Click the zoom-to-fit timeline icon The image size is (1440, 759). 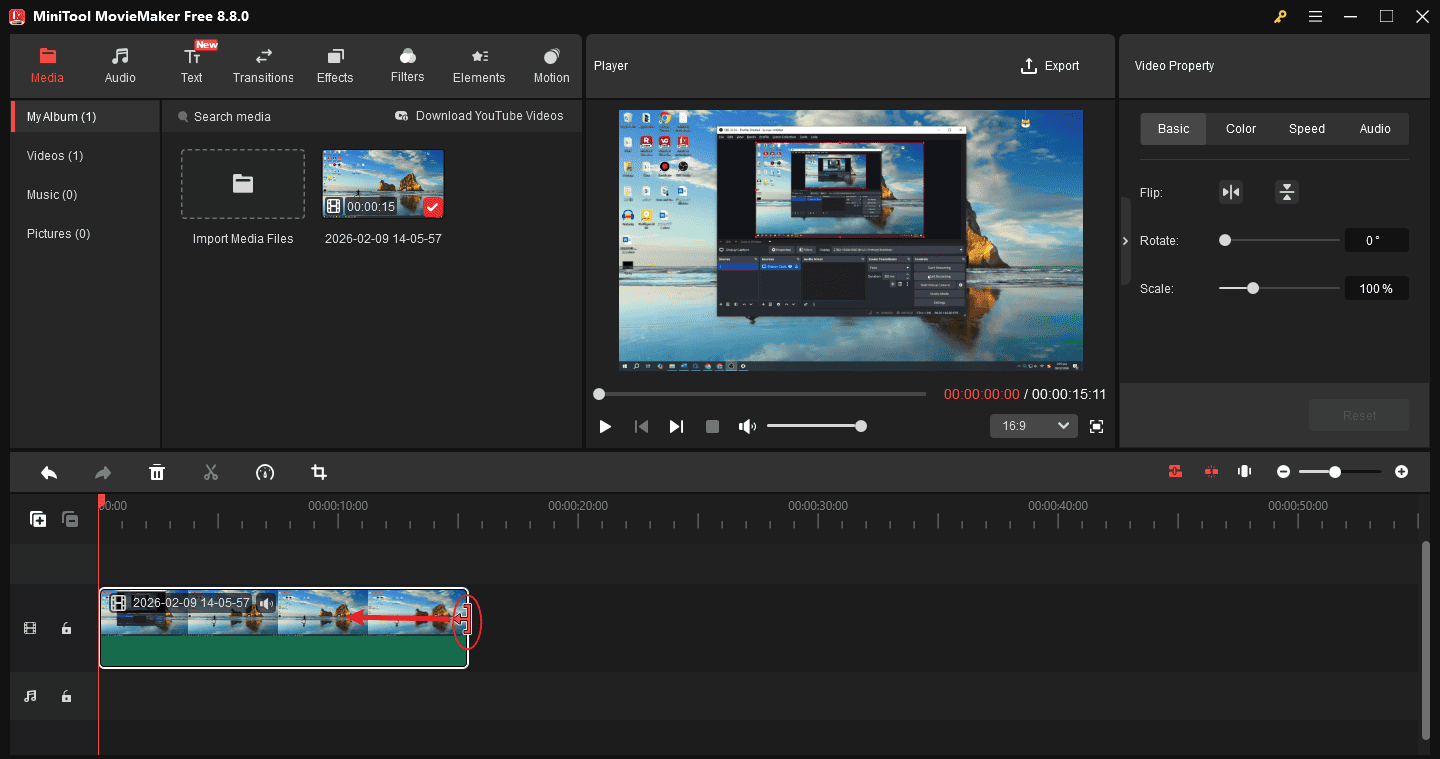(1245, 471)
